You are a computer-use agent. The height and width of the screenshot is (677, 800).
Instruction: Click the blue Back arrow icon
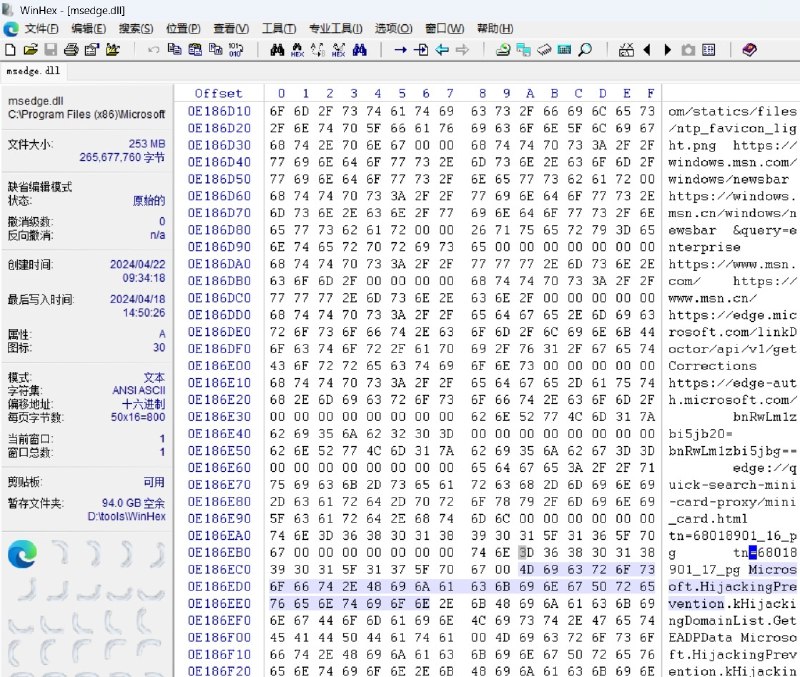tap(442, 49)
